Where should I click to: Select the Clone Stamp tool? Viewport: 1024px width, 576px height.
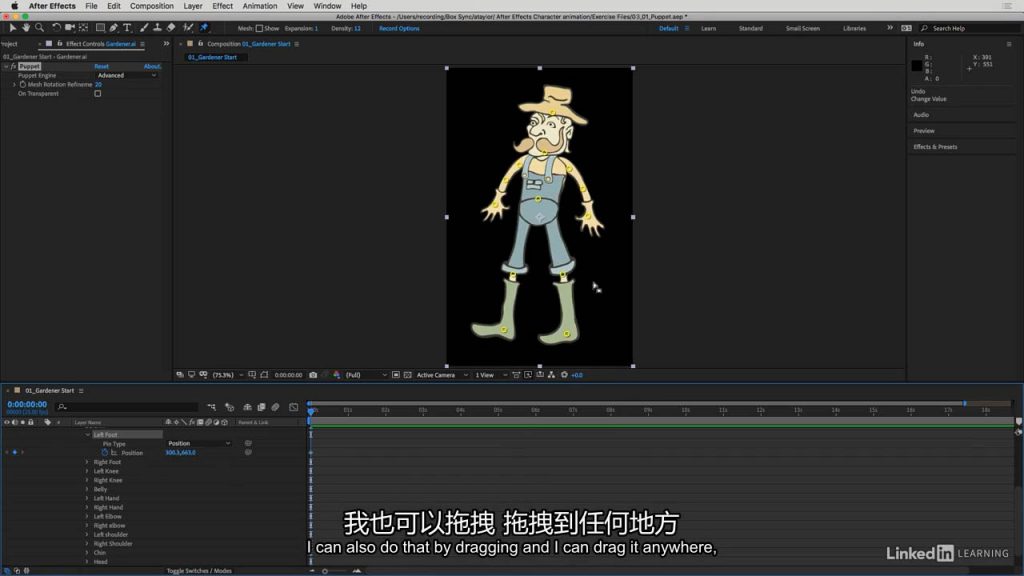[157, 27]
